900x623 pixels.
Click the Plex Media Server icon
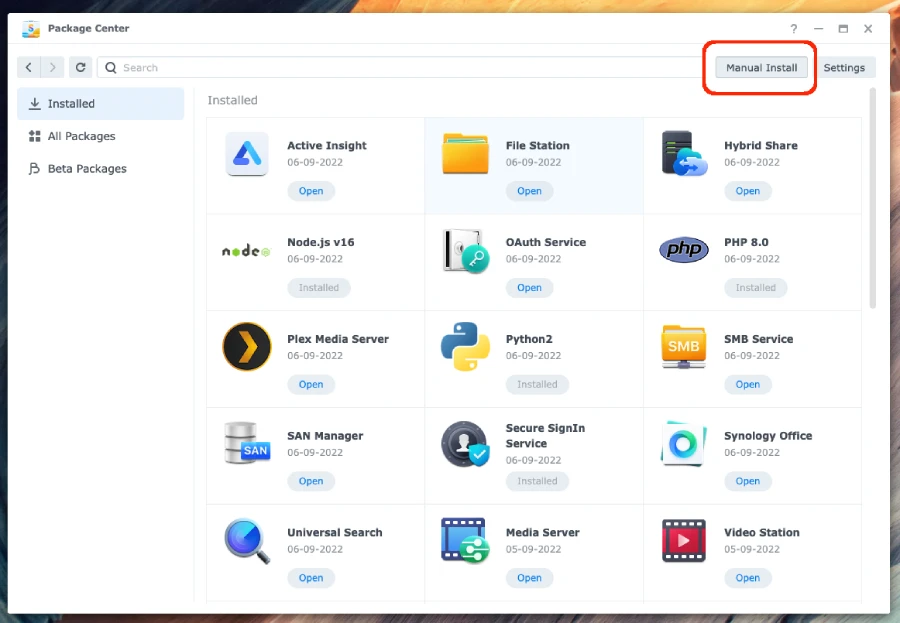[x=247, y=346]
